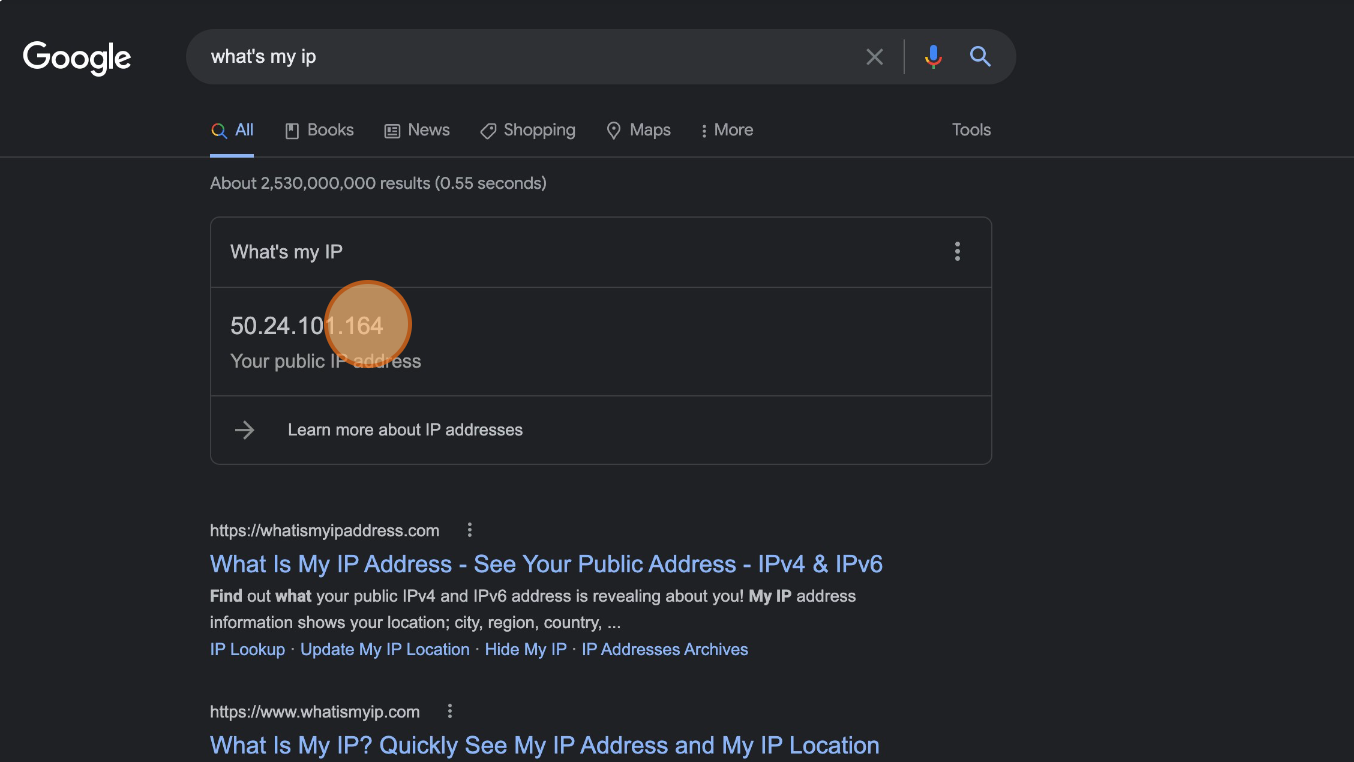This screenshot has height=762, width=1354.
Task: Go to the Maps tab
Action: (x=638, y=130)
